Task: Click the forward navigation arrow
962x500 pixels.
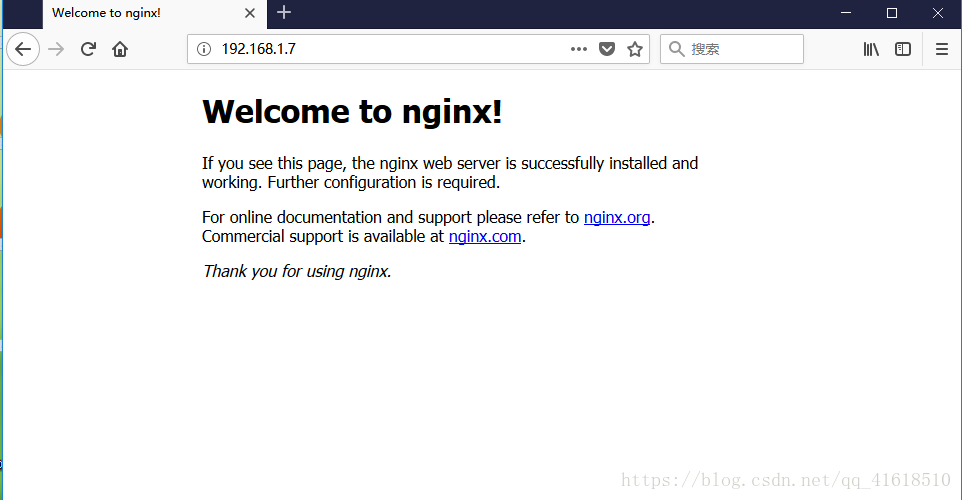Action: (x=56, y=49)
